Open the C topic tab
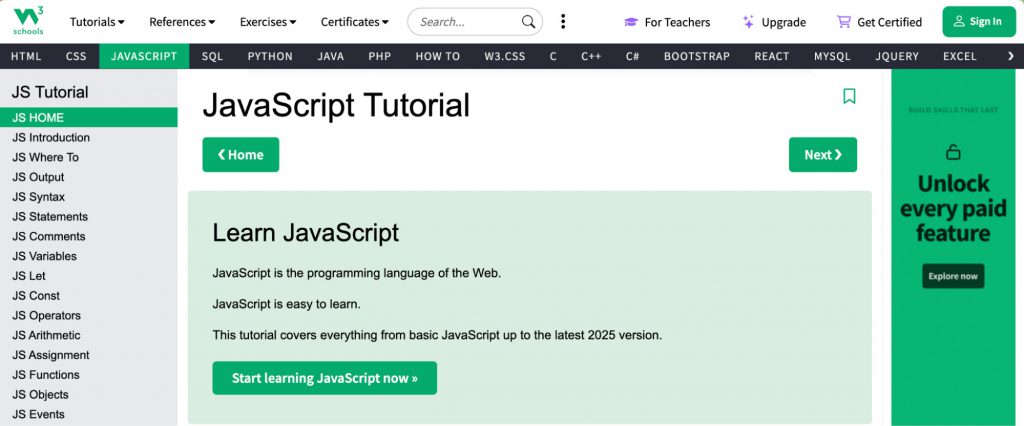 [x=553, y=56]
